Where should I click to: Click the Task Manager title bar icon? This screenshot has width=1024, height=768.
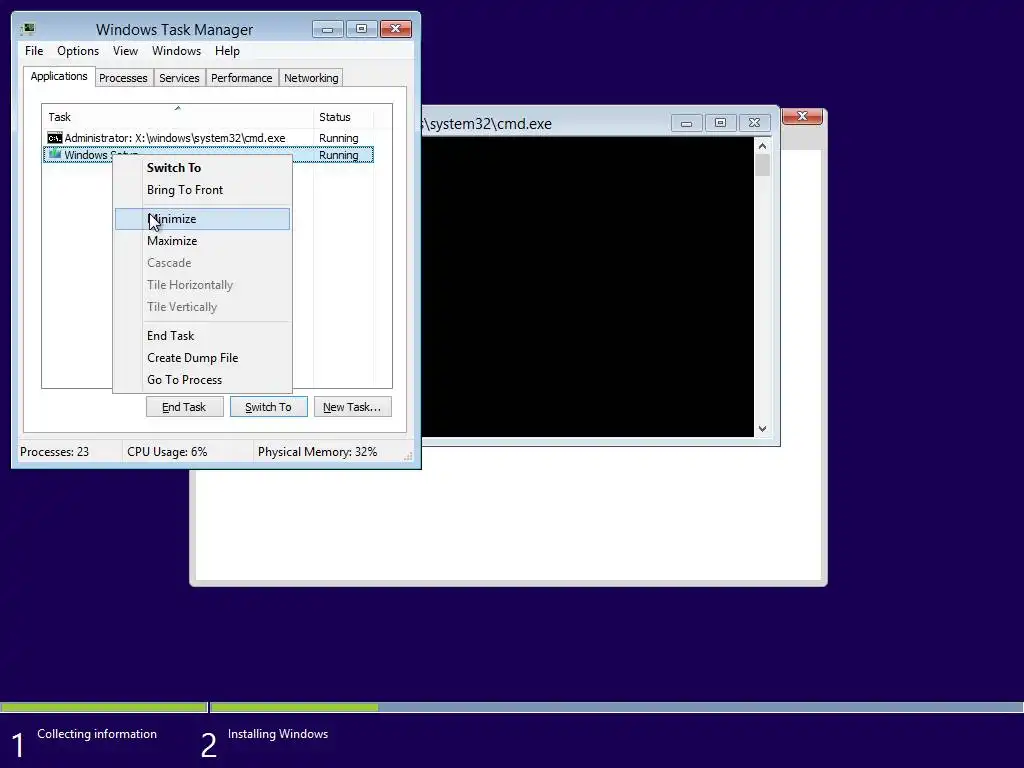pos(27,29)
